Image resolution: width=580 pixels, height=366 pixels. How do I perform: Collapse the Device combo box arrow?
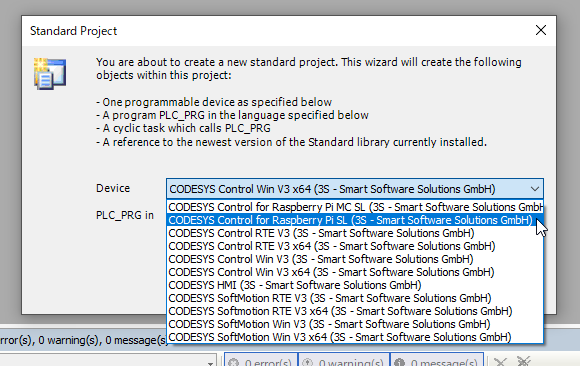[x=535, y=189]
